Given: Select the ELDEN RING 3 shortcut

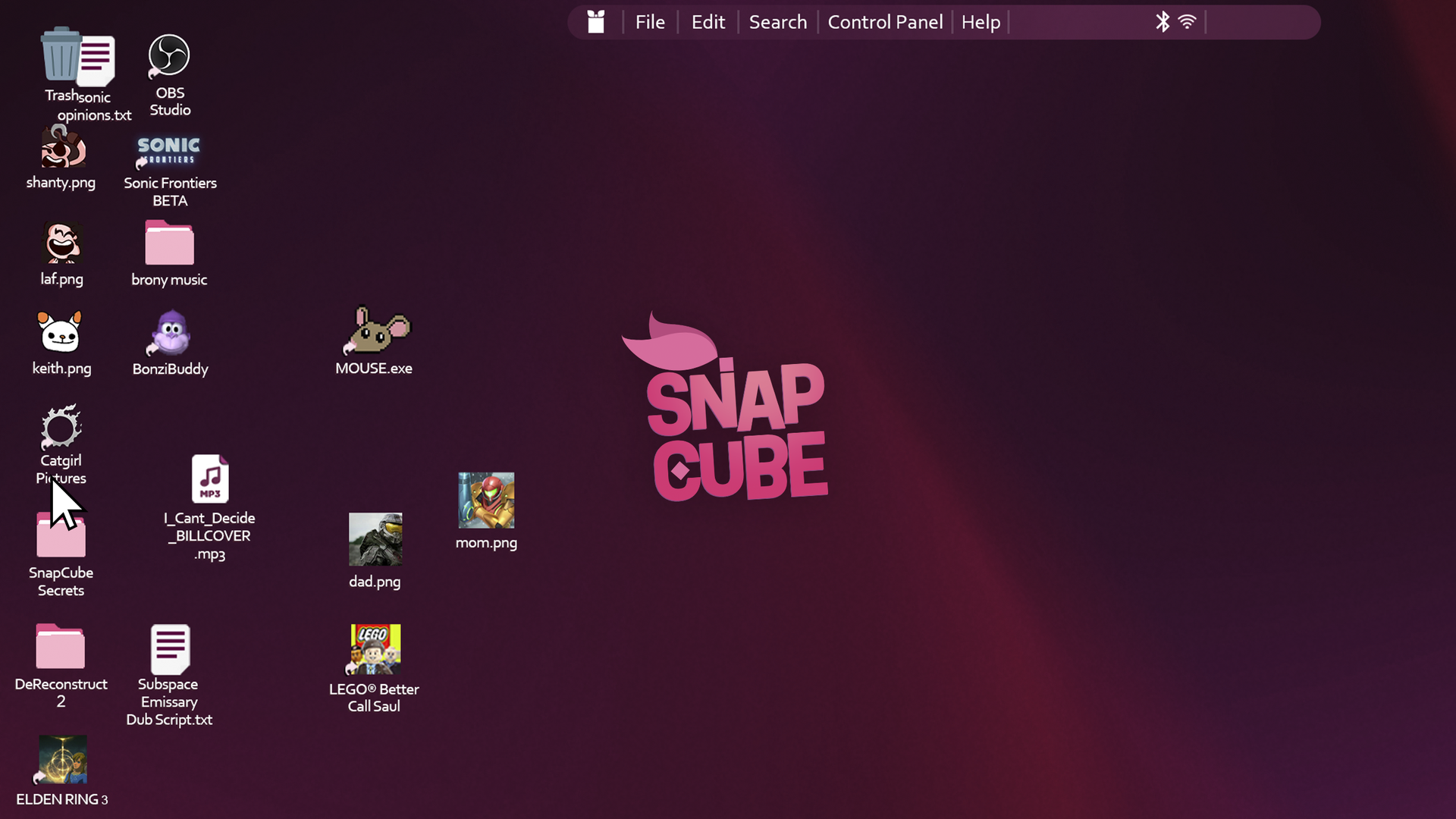Looking at the screenshot, I should (62, 760).
